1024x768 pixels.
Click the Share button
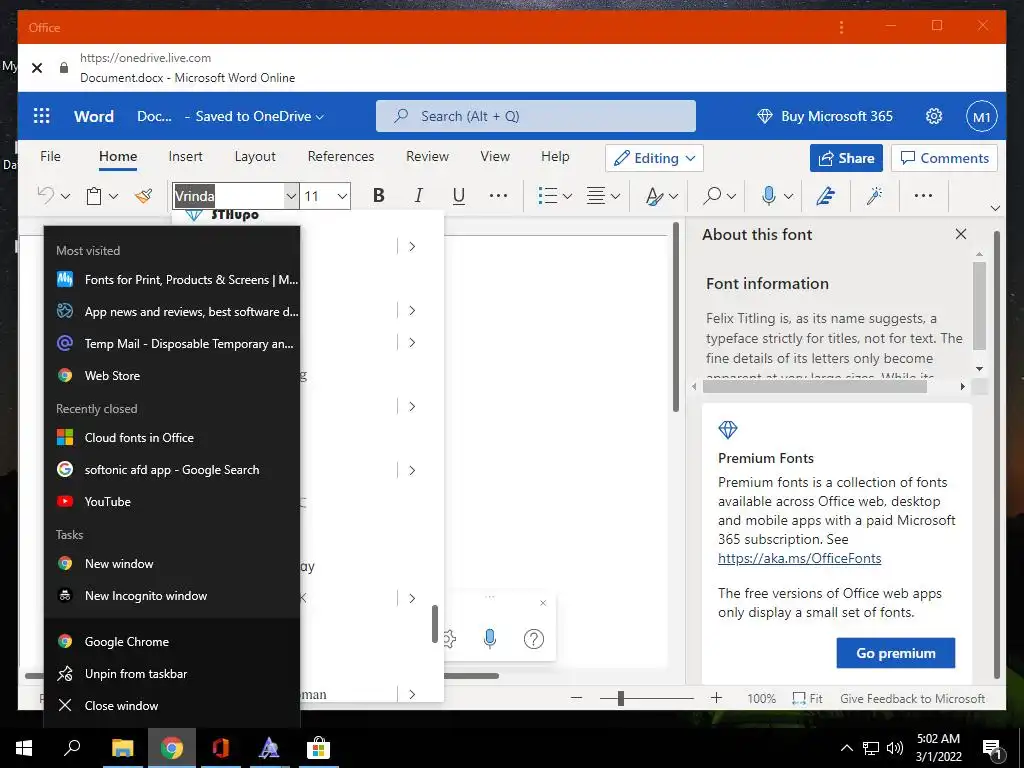846,158
